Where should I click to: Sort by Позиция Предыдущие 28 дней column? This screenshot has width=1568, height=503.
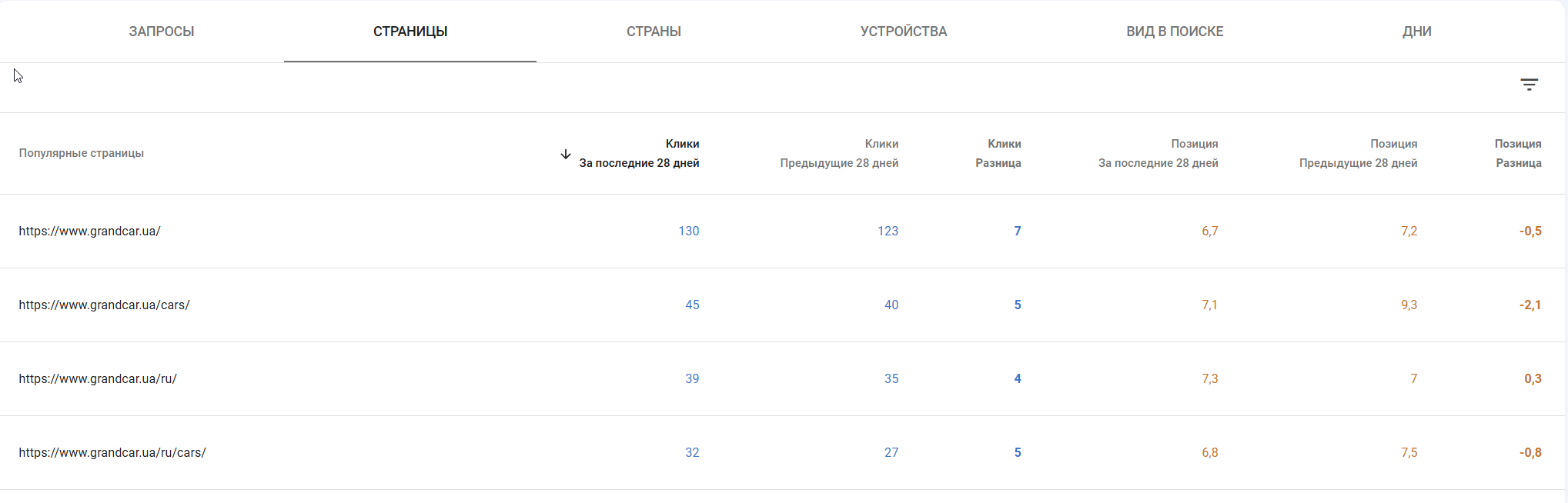point(1358,154)
